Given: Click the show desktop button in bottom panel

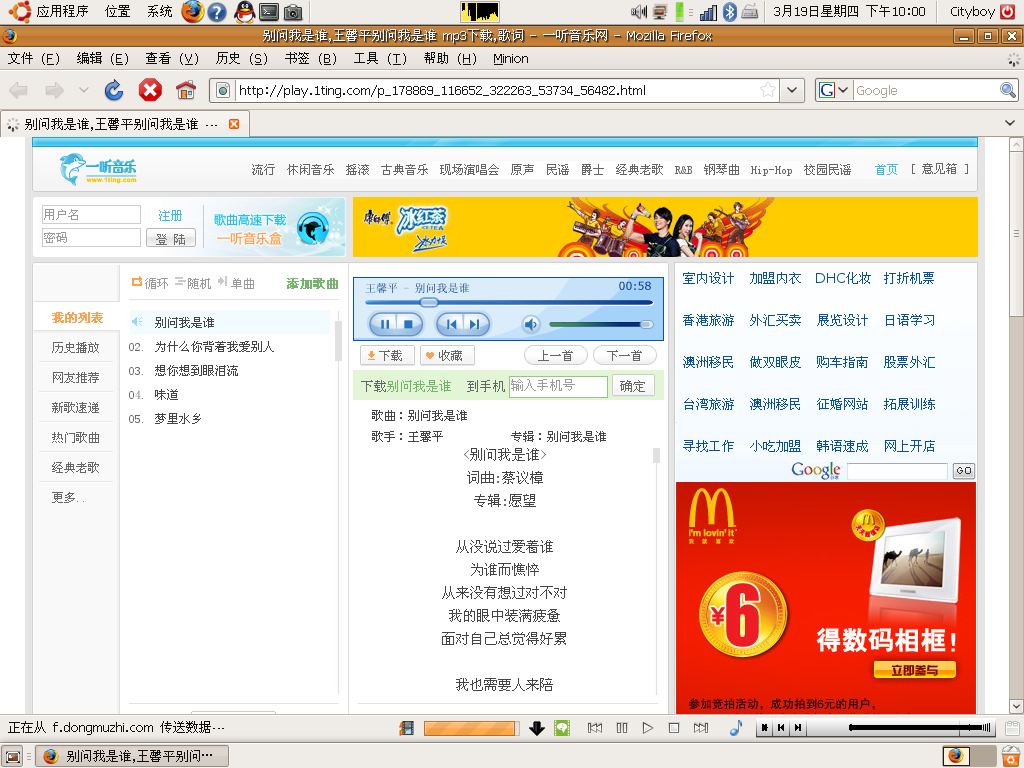Looking at the screenshot, I should [x=13, y=756].
